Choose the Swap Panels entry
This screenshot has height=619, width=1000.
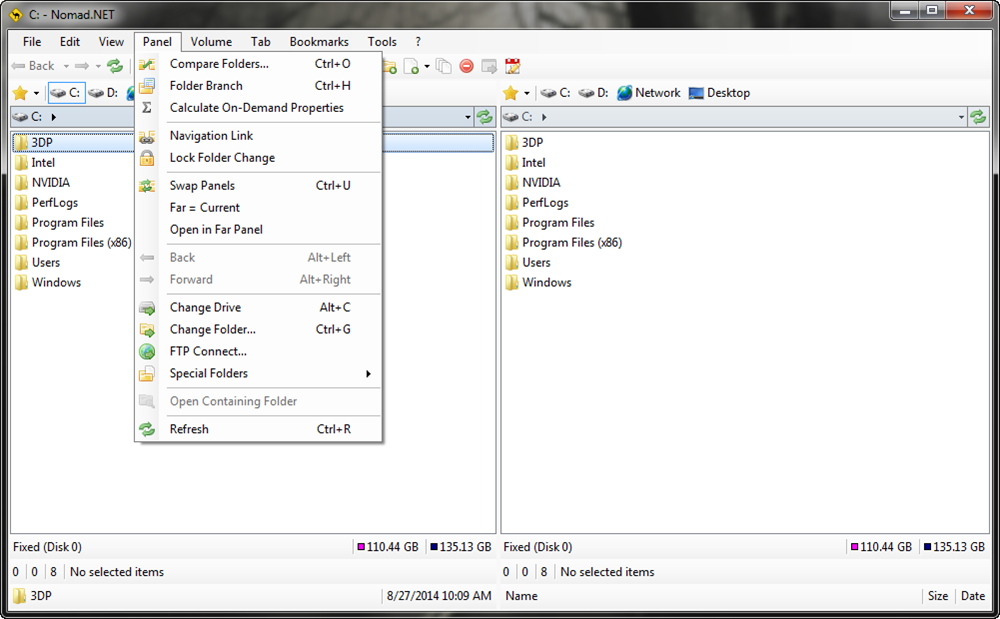click(x=258, y=186)
